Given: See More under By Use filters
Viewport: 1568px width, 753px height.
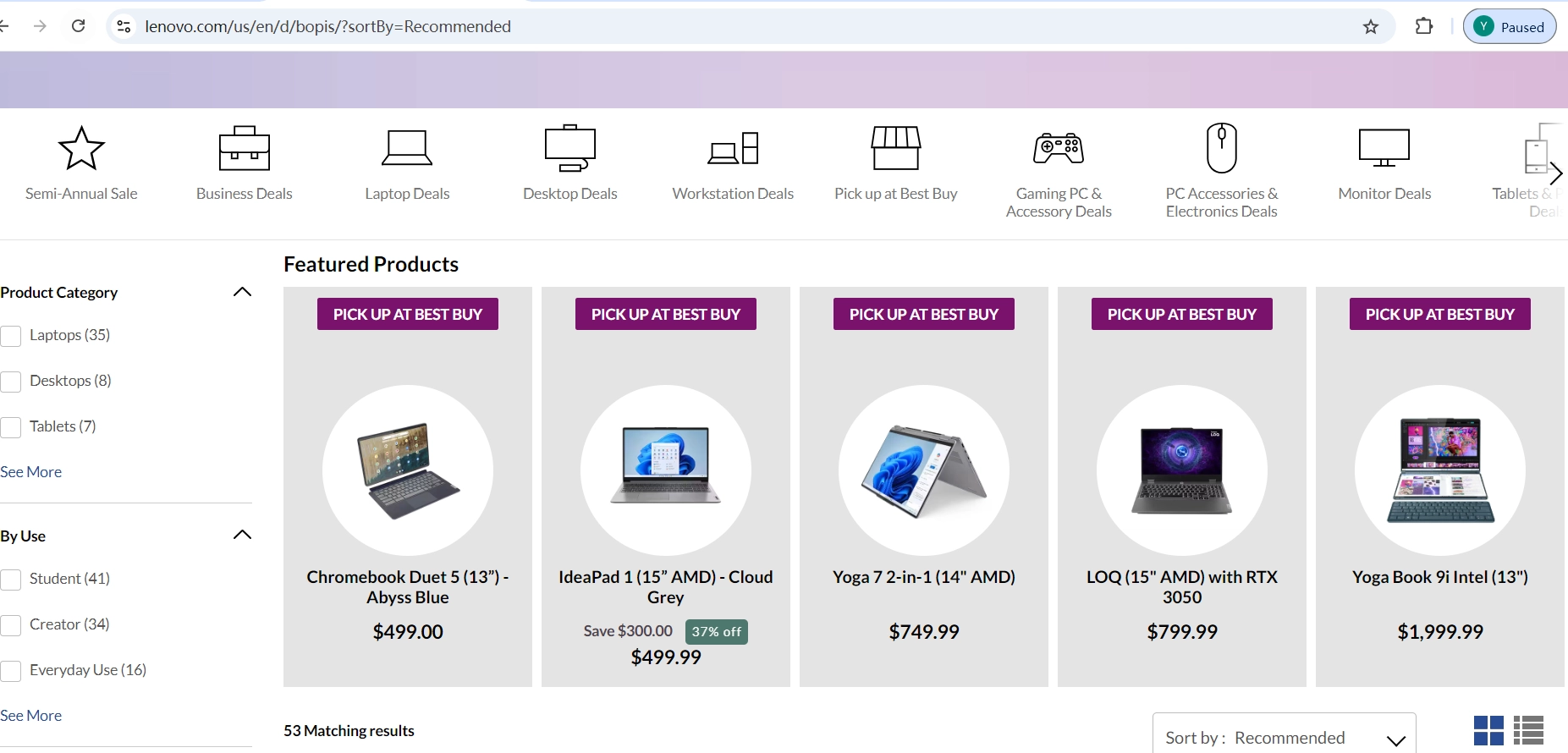Looking at the screenshot, I should [31, 715].
